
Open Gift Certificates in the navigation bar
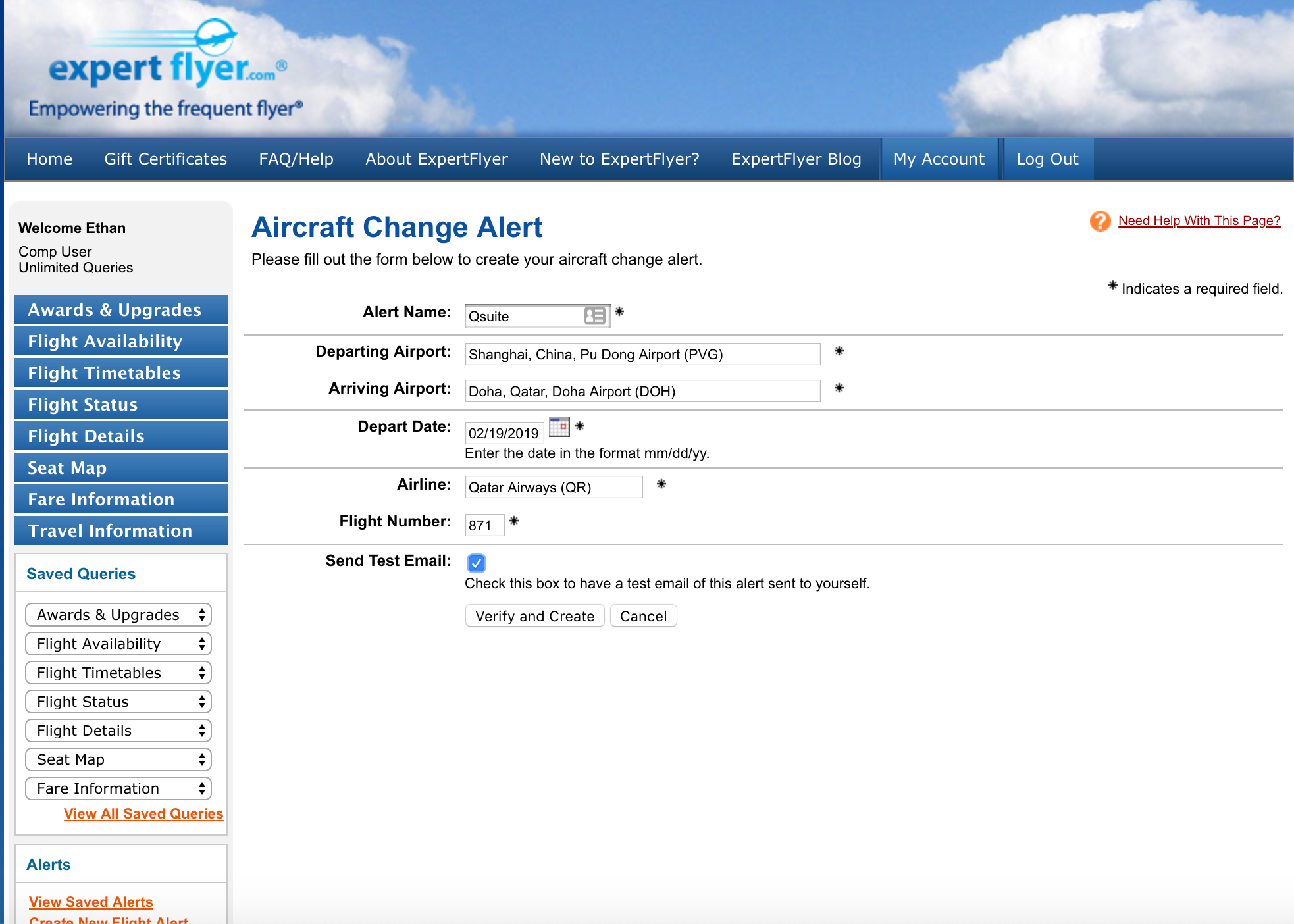166,159
